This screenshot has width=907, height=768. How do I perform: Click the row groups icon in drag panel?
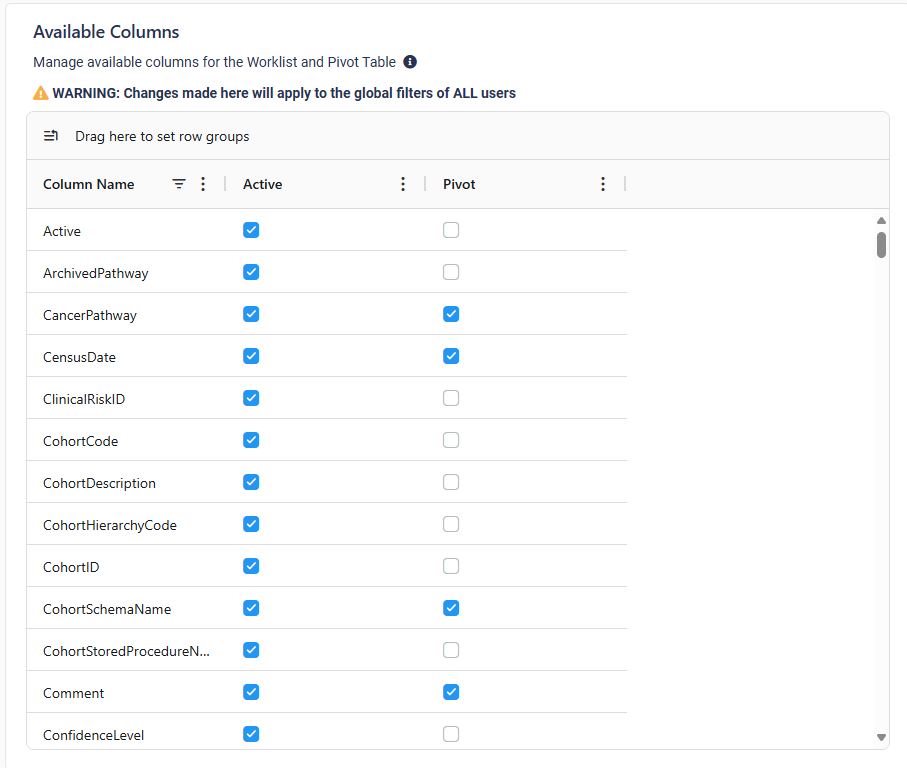(51, 136)
